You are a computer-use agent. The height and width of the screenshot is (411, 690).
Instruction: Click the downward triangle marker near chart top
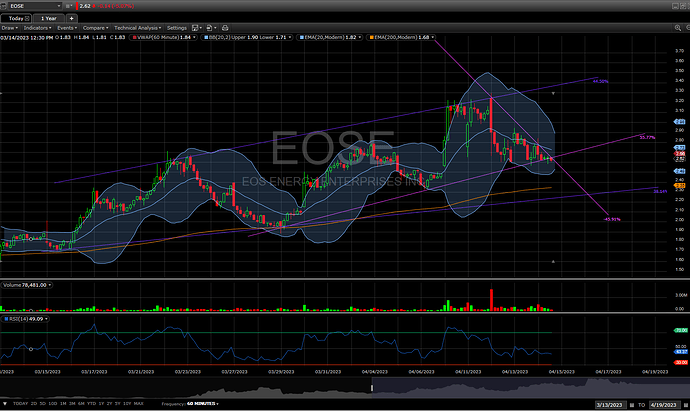553,93
